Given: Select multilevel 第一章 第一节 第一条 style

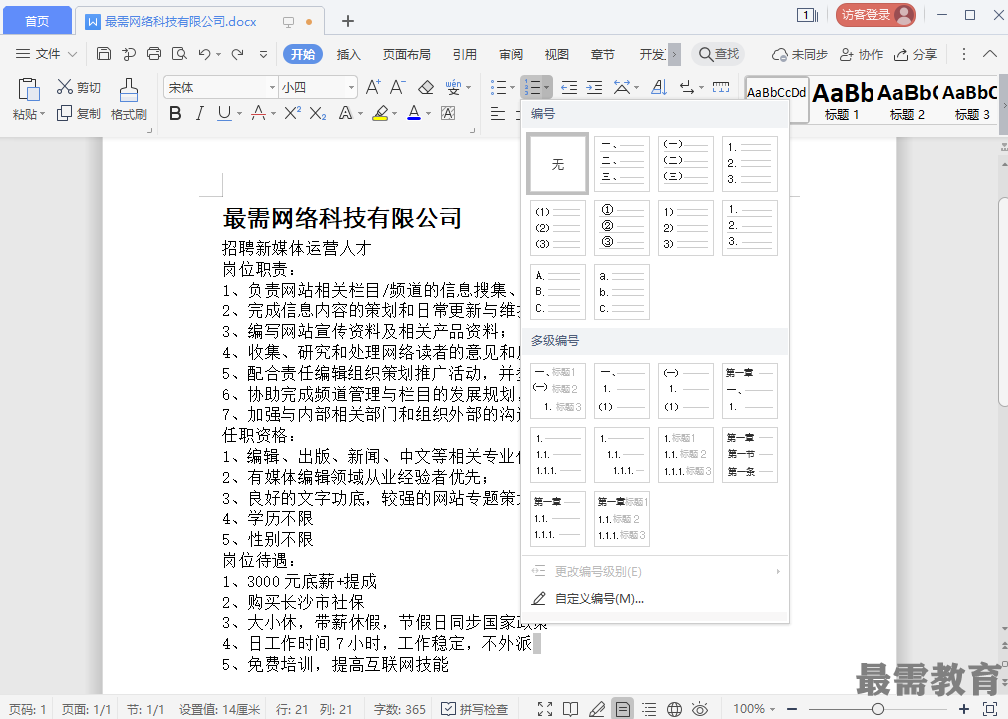Looking at the screenshot, I should 750,455.
